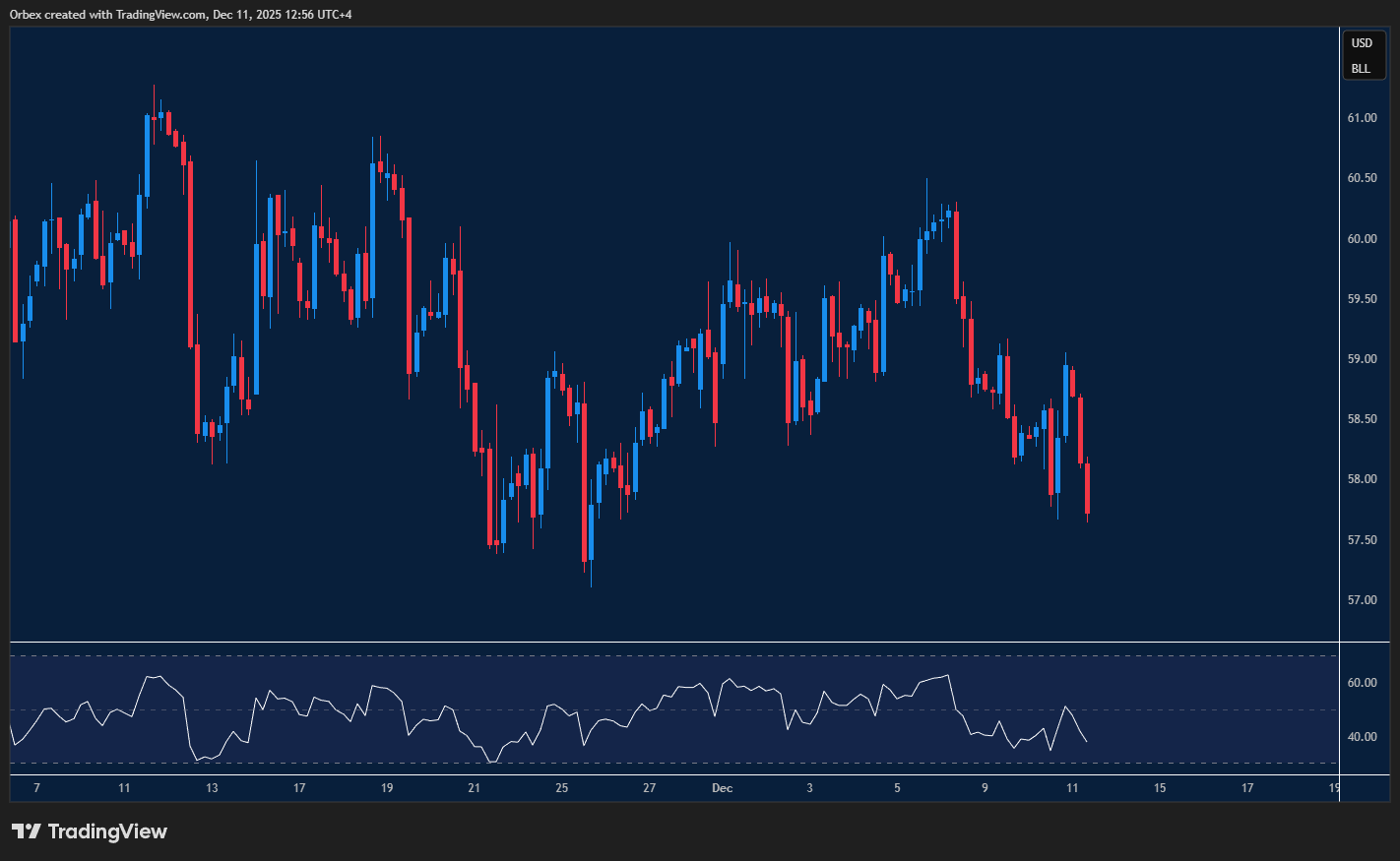Click the 59.00 level on the price axis

tap(1364, 358)
